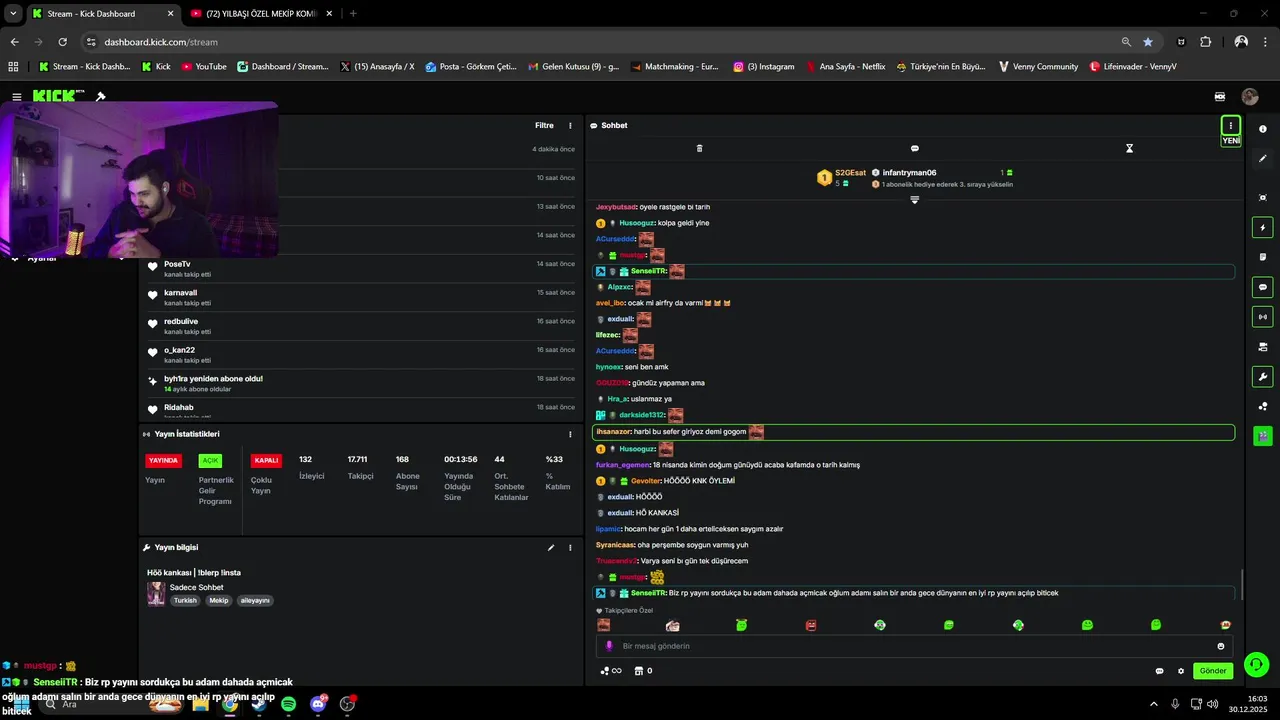
Task: Open a new browser tab
Action: click(353, 14)
